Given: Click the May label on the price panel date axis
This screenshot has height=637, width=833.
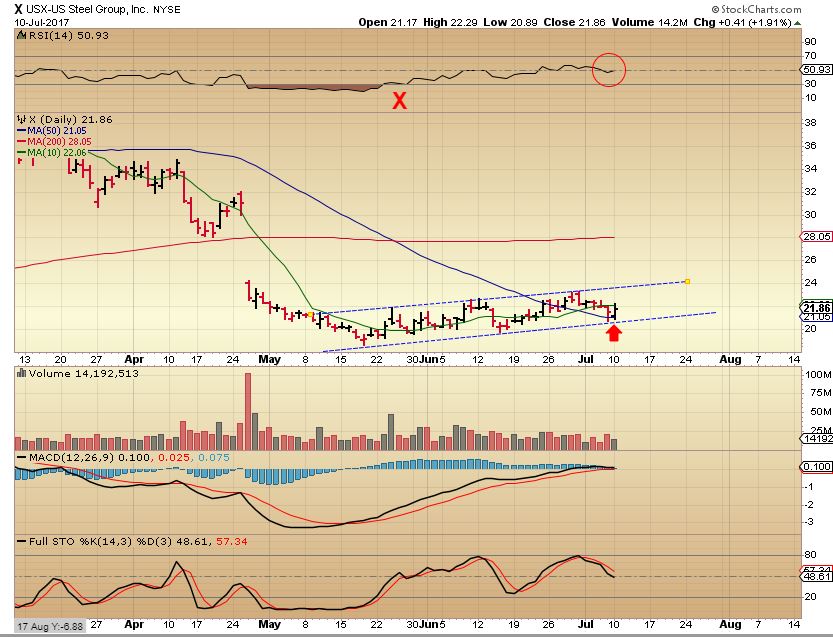Looking at the screenshot, I should 269,360.
